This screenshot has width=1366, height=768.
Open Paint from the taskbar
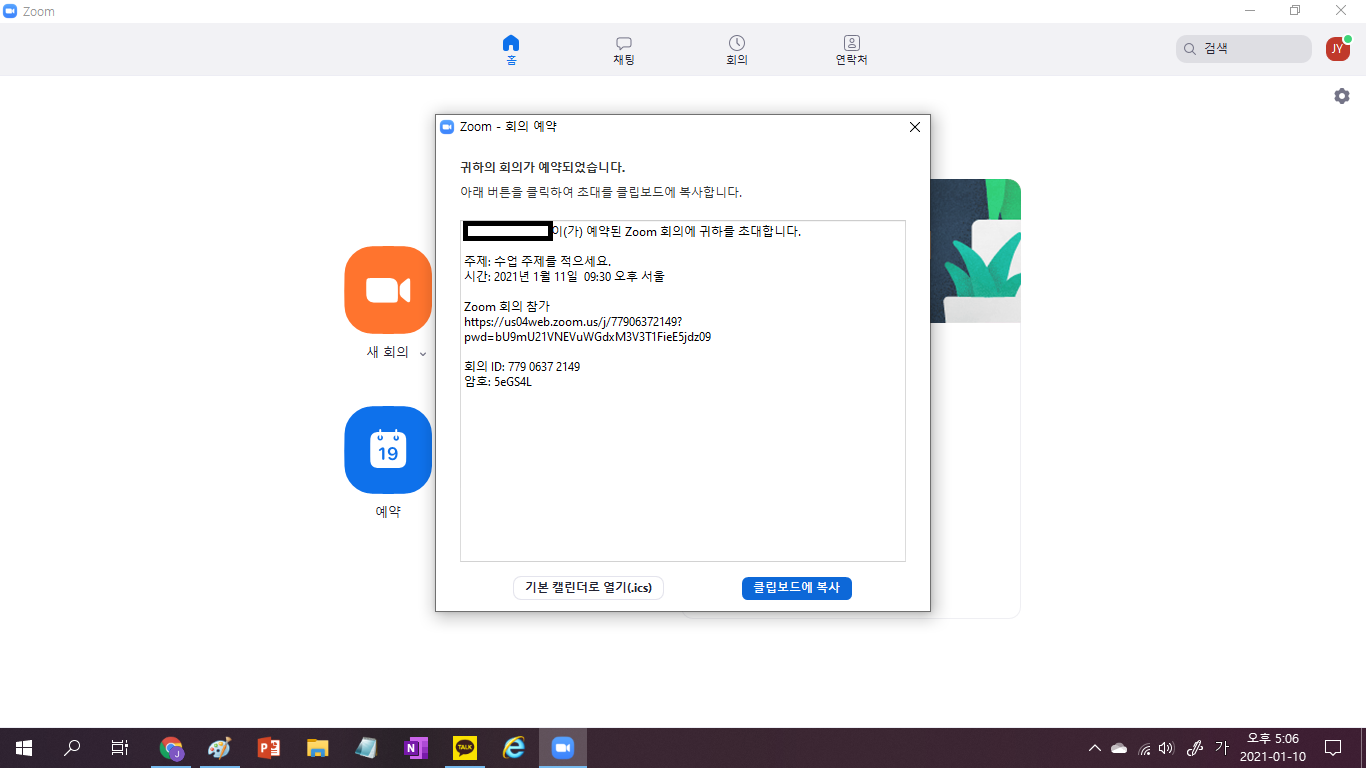pos(219,747)
